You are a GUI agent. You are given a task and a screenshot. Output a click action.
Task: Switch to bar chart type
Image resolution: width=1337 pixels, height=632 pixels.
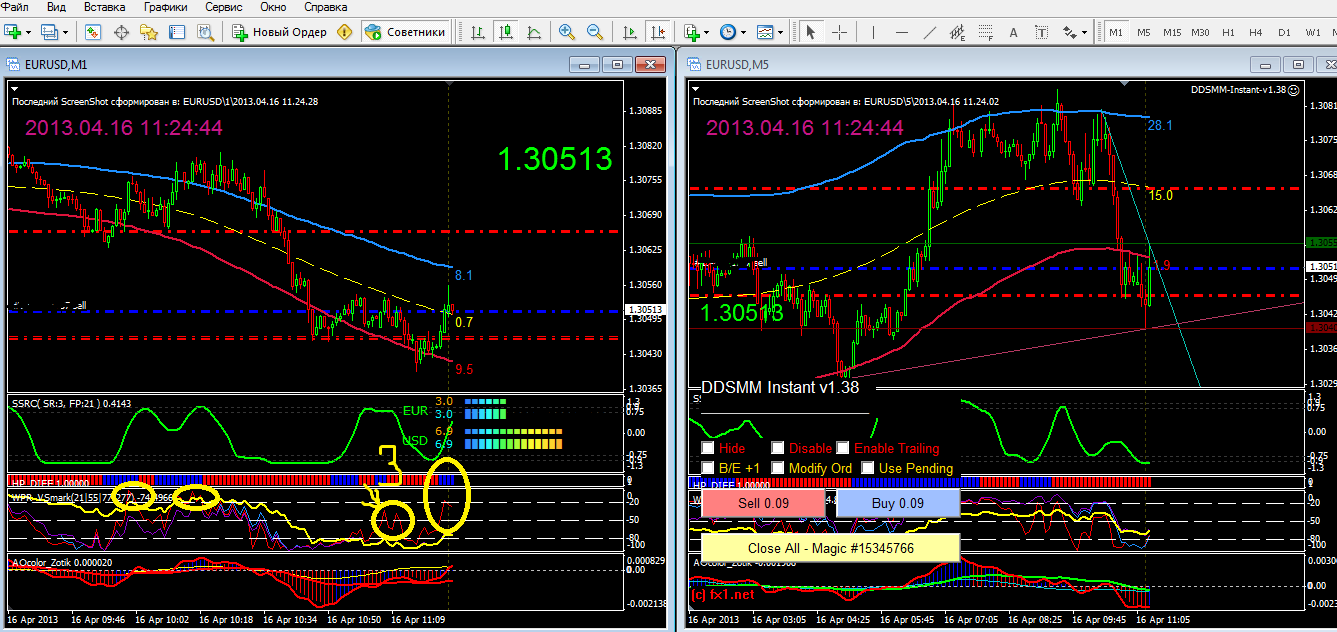coord(478,32)
